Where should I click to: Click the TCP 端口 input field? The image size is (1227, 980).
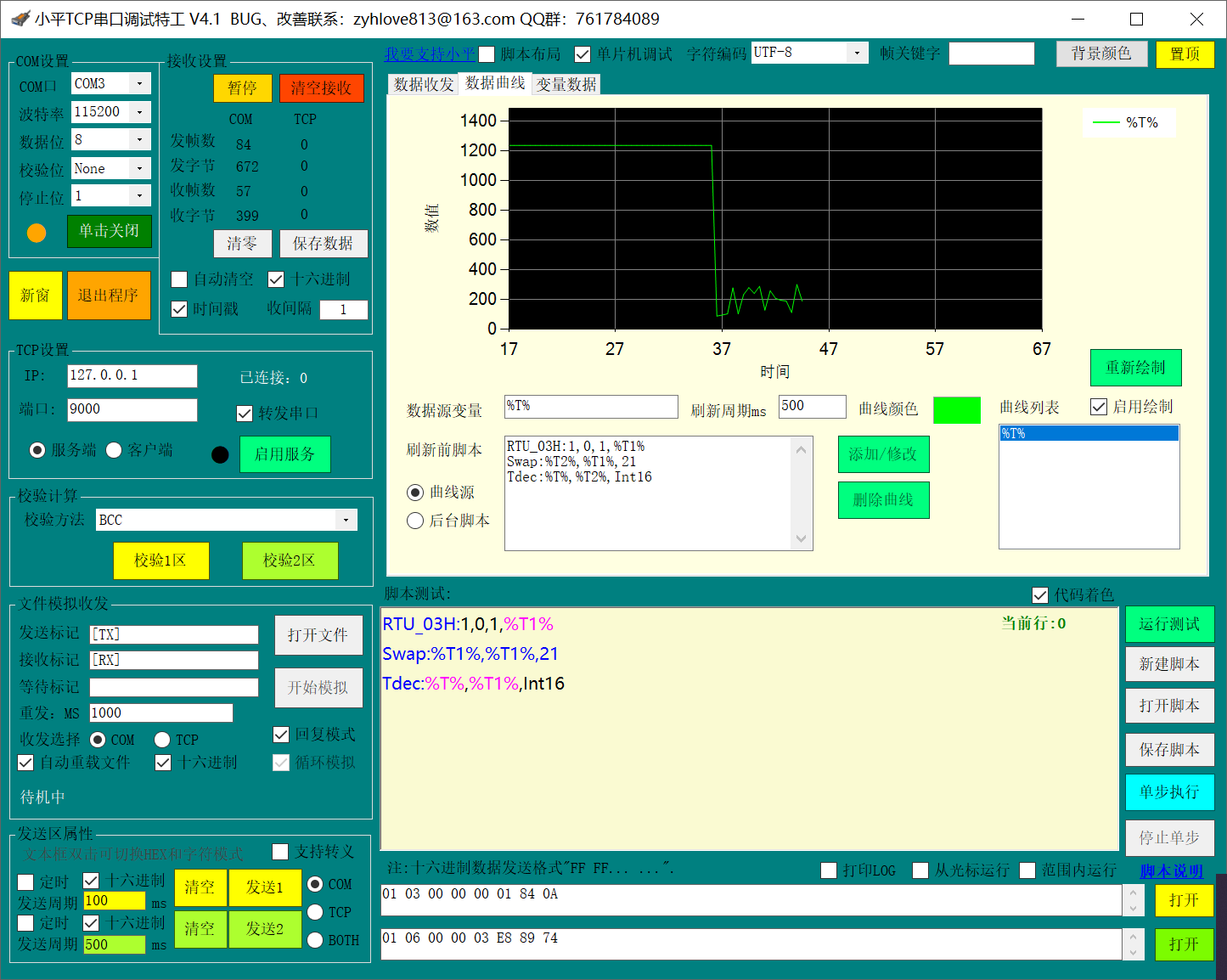132,409
